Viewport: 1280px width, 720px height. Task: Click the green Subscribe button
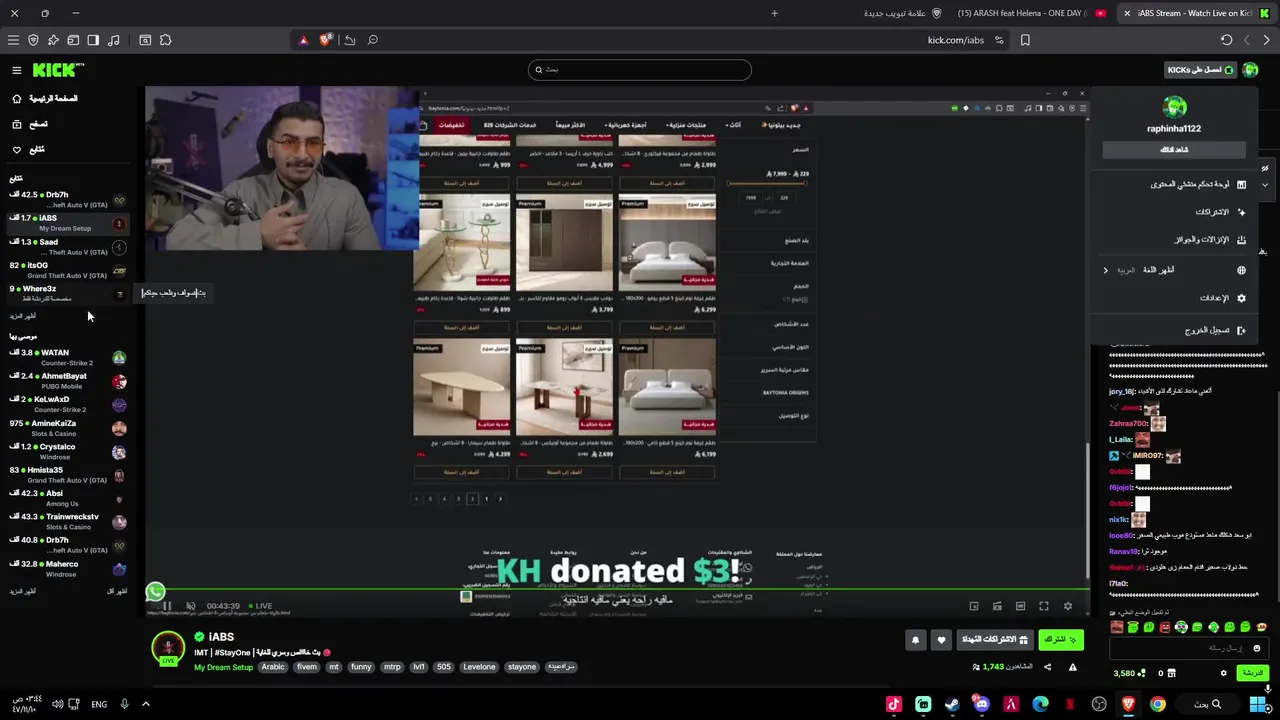click(1060, 639)
